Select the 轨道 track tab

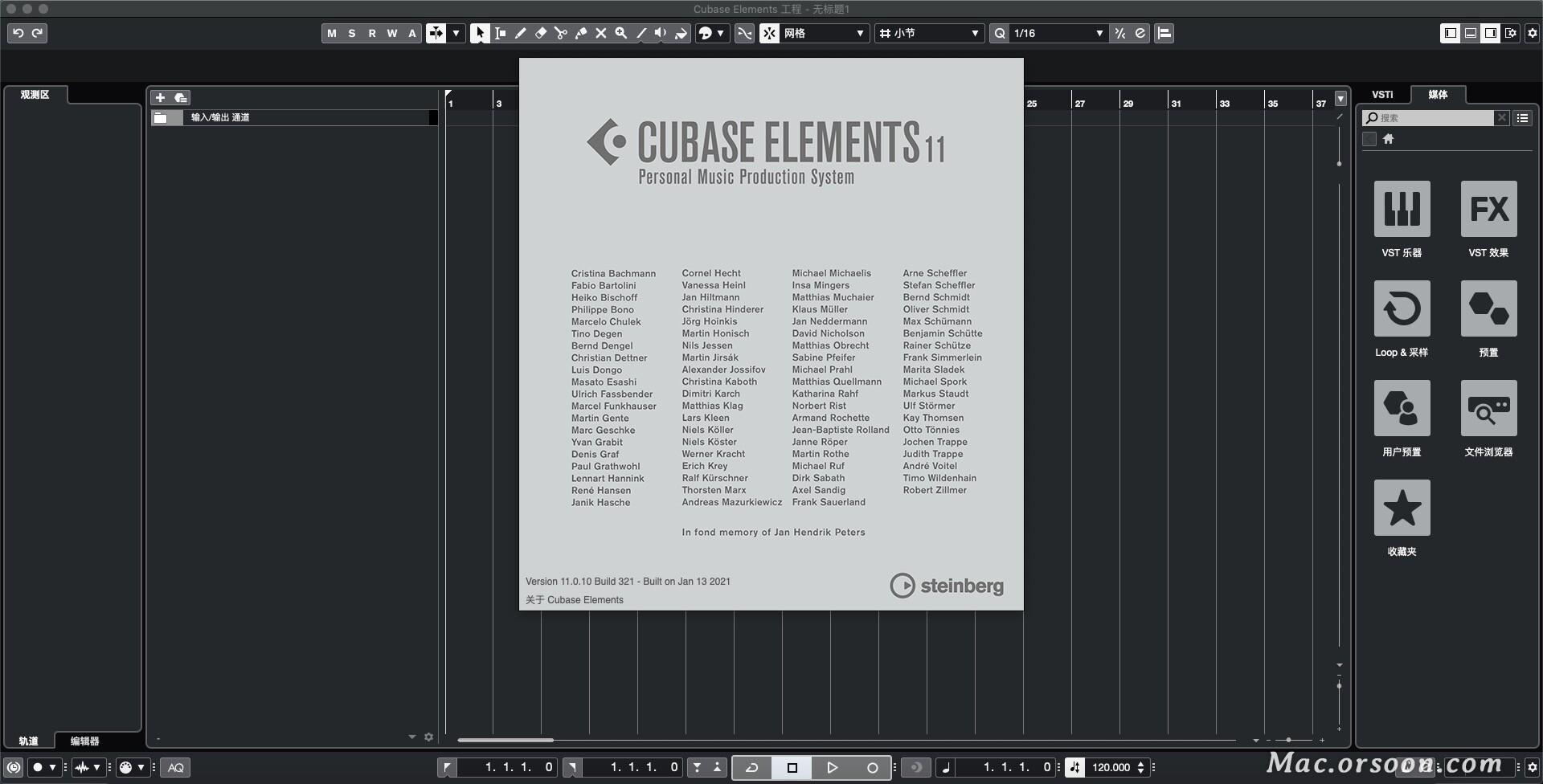[x=29, y=741]
